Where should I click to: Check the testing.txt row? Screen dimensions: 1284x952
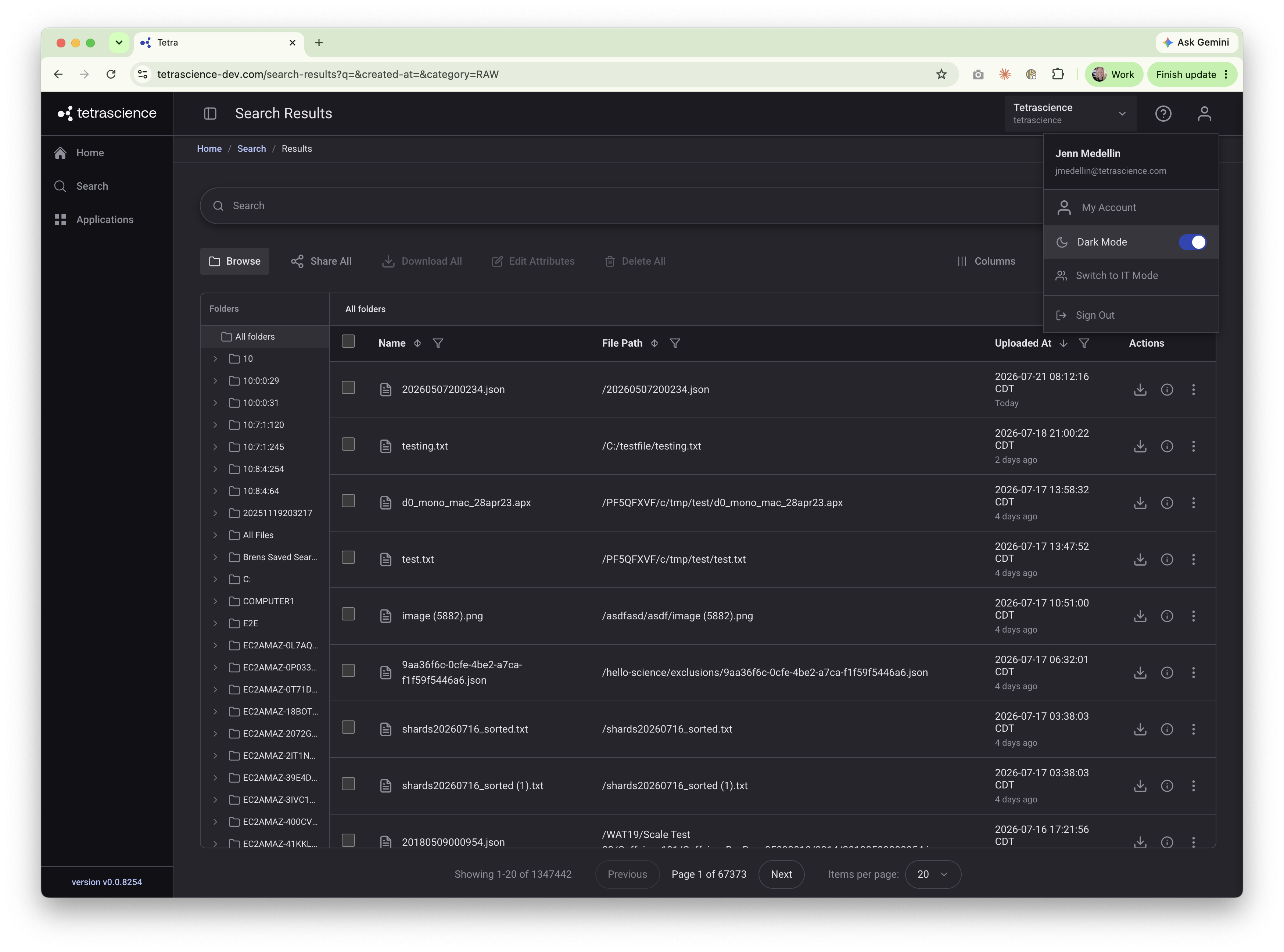click(348, 444)
